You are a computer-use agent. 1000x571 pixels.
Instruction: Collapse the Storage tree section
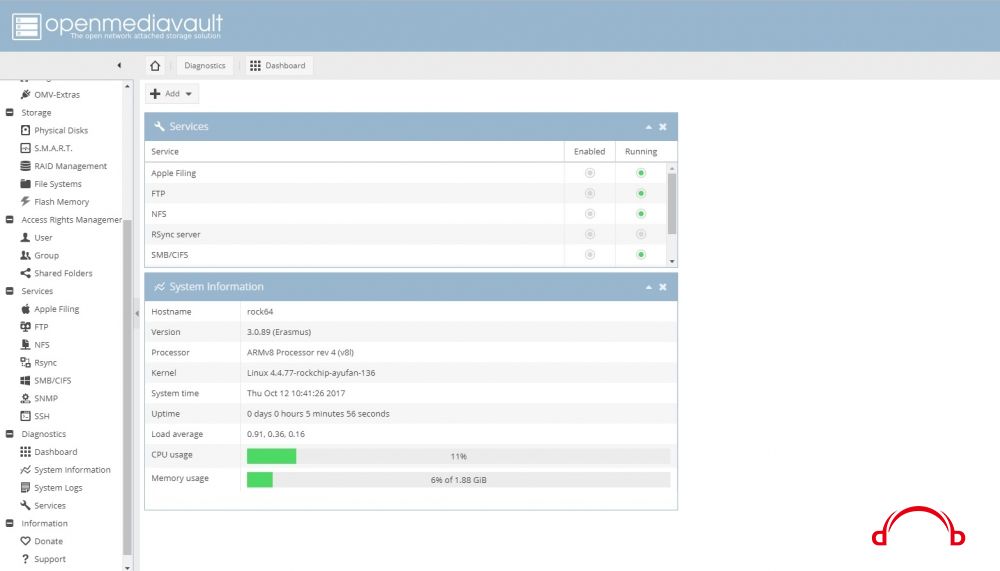tap(10, 112)
